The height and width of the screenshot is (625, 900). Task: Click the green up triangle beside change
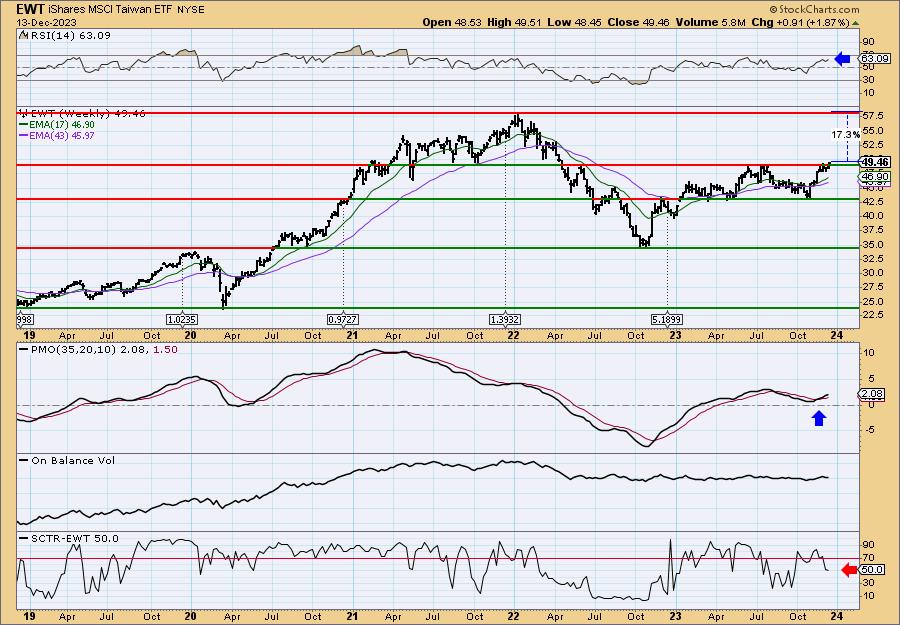pos(856,22)
